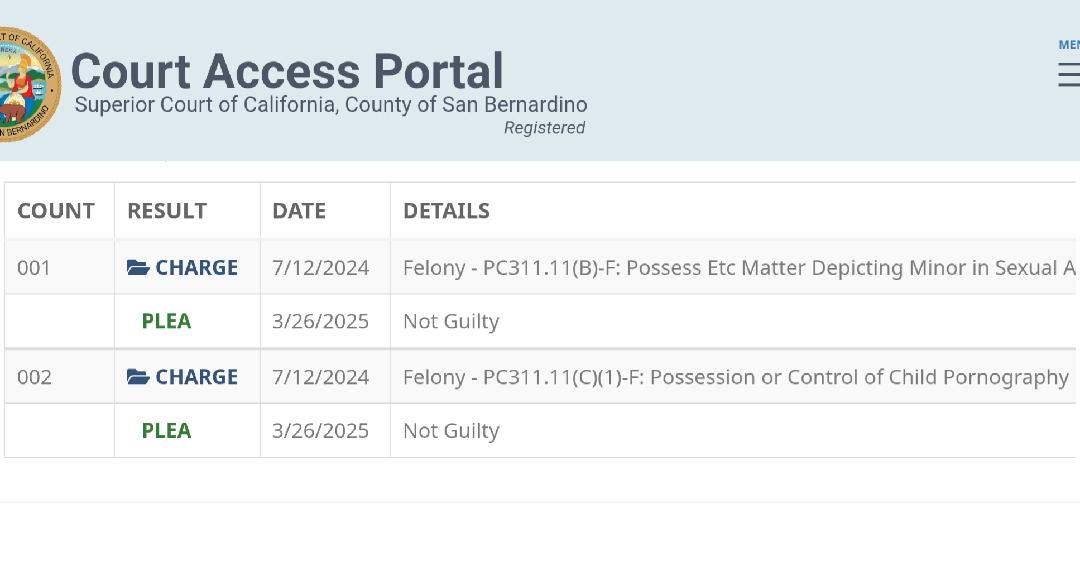Image resolution: width=1080 pixels, height=566 pixels.
Task: Click the Not Guilty plea for count 001
Action: (x=451, y=321)
